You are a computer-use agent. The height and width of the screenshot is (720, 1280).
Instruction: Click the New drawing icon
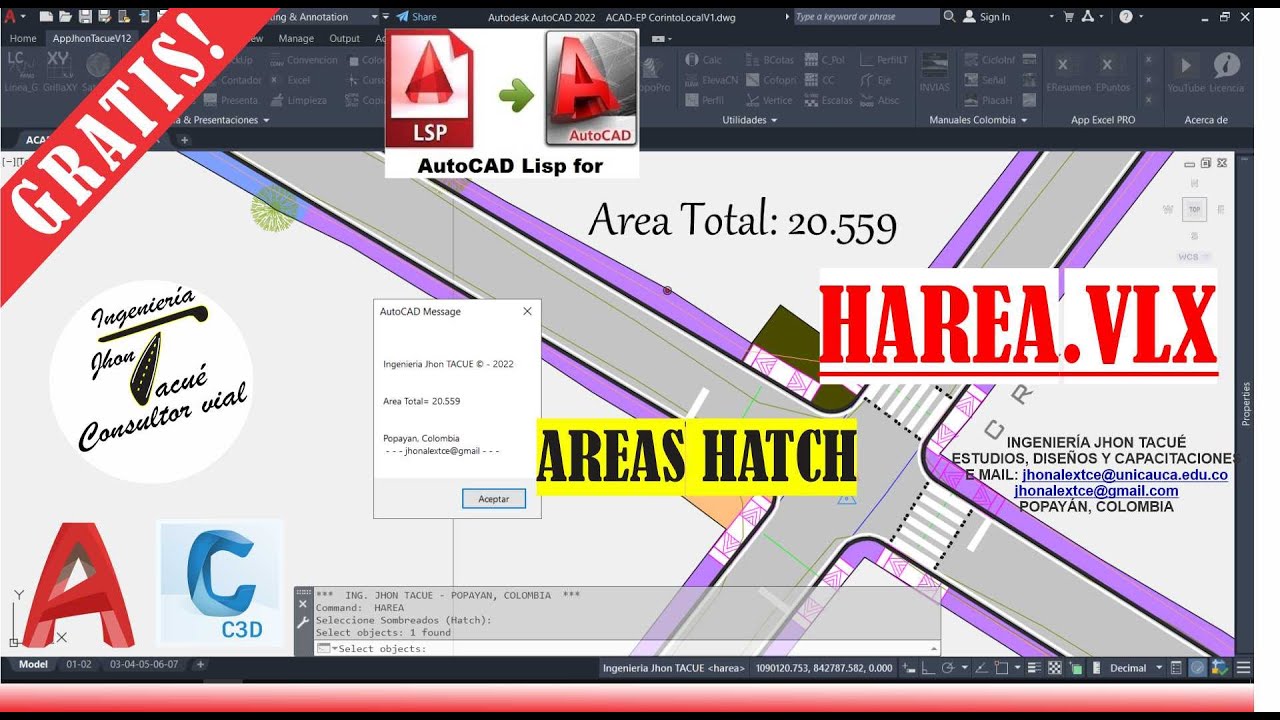pyautogui.click(x=46, y=17)
